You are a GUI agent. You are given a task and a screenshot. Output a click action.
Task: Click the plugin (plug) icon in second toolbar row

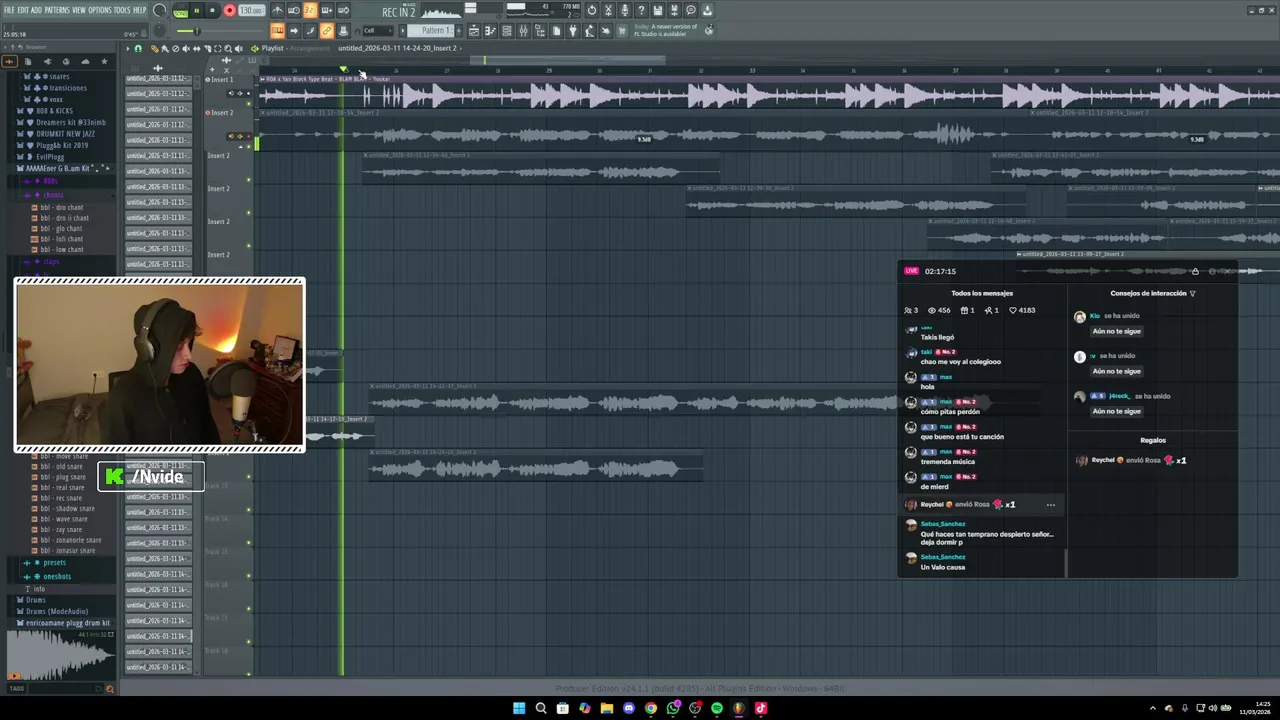click(572, 31)
